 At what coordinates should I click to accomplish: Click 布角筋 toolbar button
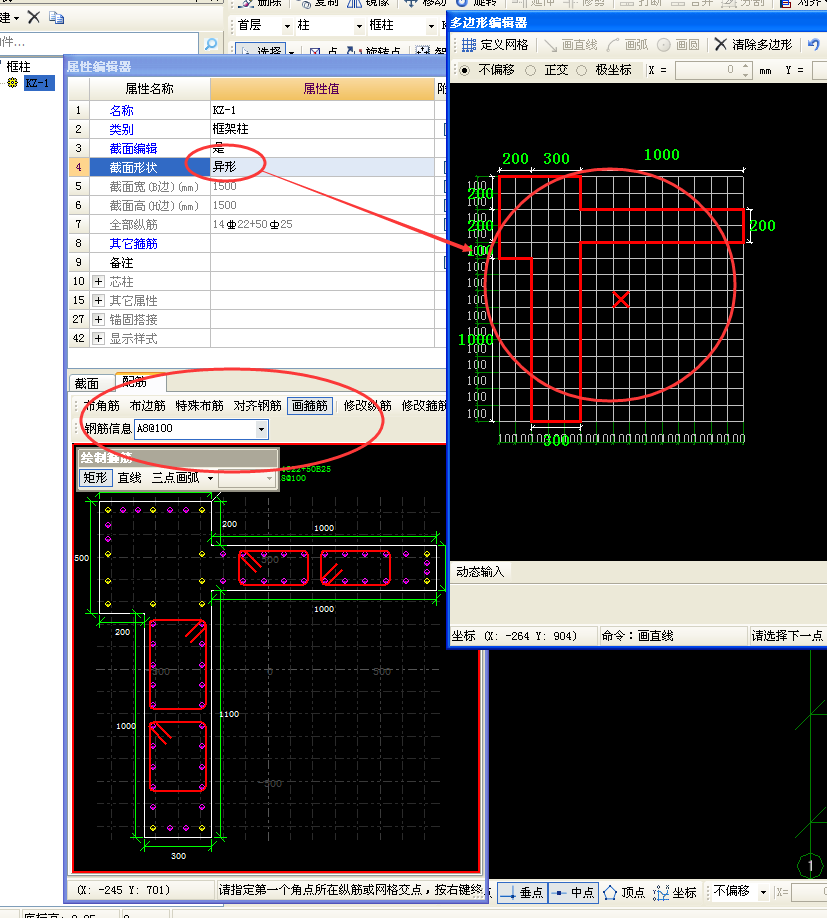pos(102,406)
